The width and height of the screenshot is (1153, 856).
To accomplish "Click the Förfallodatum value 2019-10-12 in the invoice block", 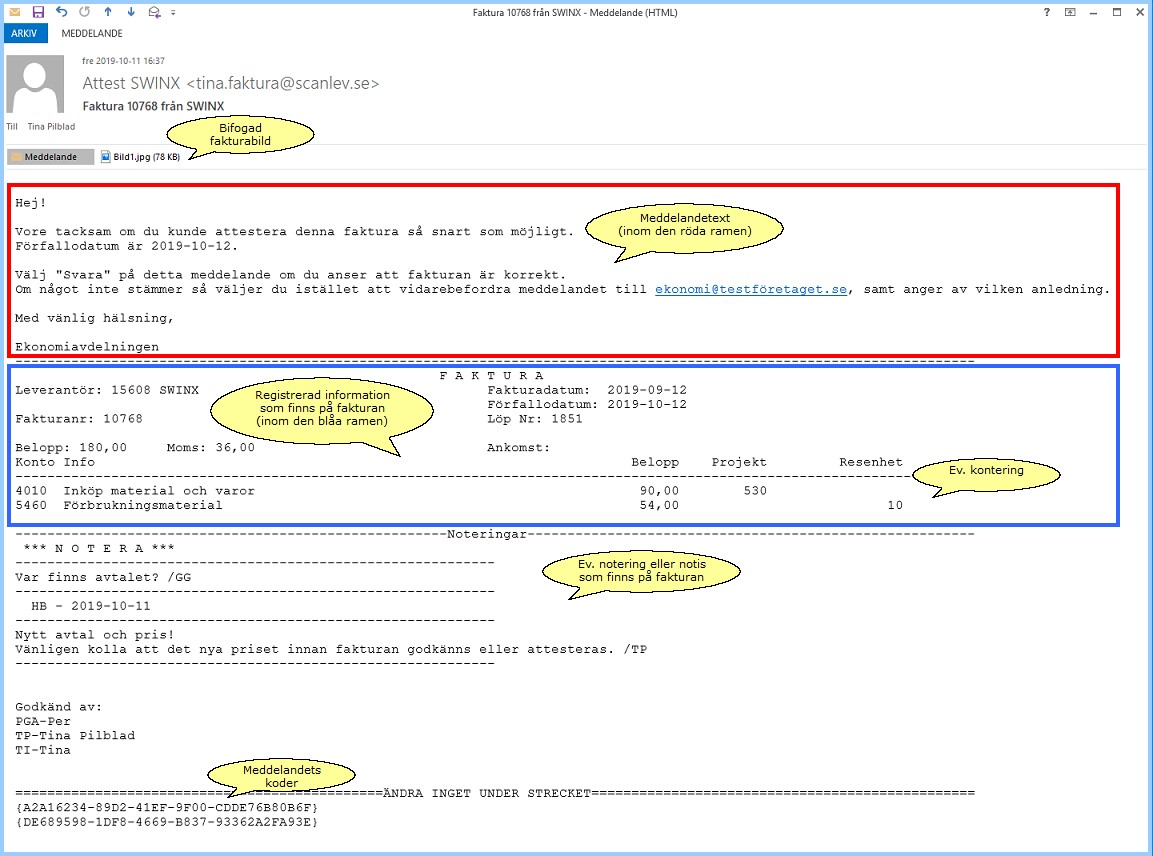I will point(646,404).
